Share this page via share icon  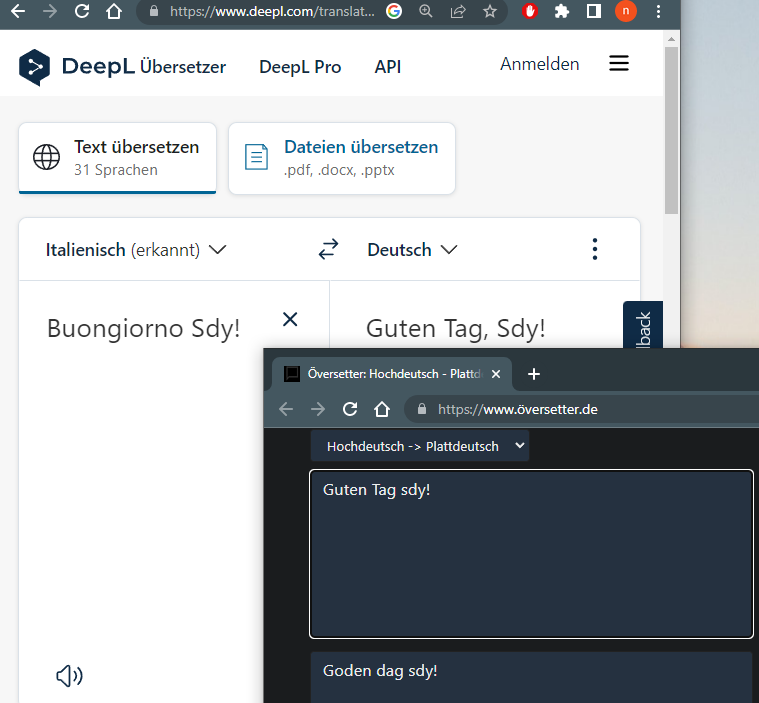coord(458,11)
